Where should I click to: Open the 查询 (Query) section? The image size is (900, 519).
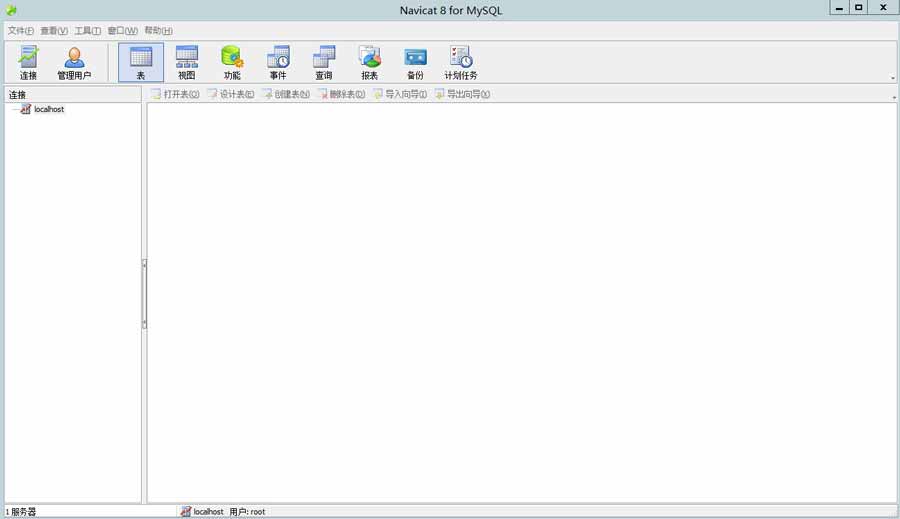click(324, 63)
